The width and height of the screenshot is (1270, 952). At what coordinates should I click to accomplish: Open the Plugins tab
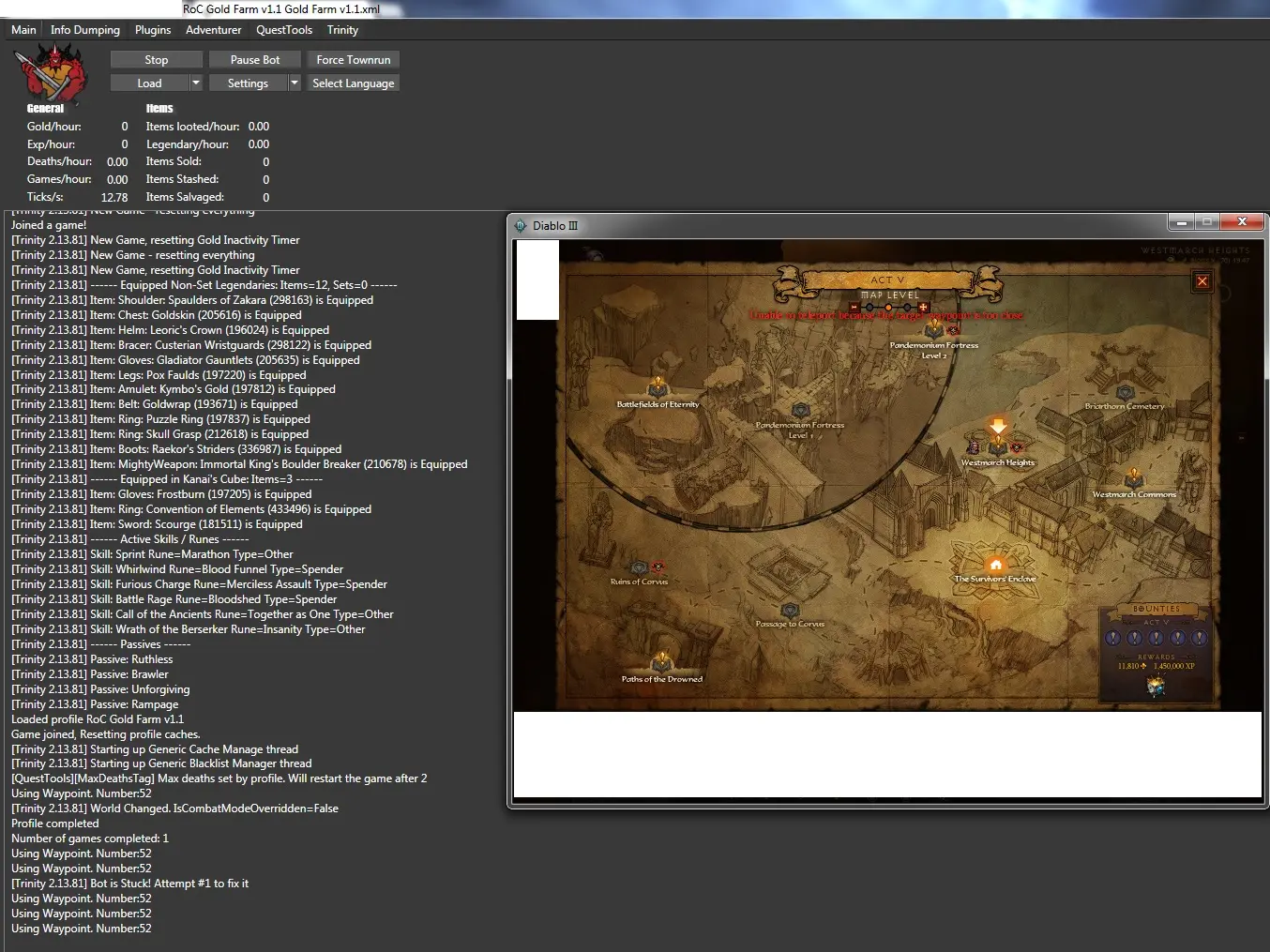coord(153,30)
